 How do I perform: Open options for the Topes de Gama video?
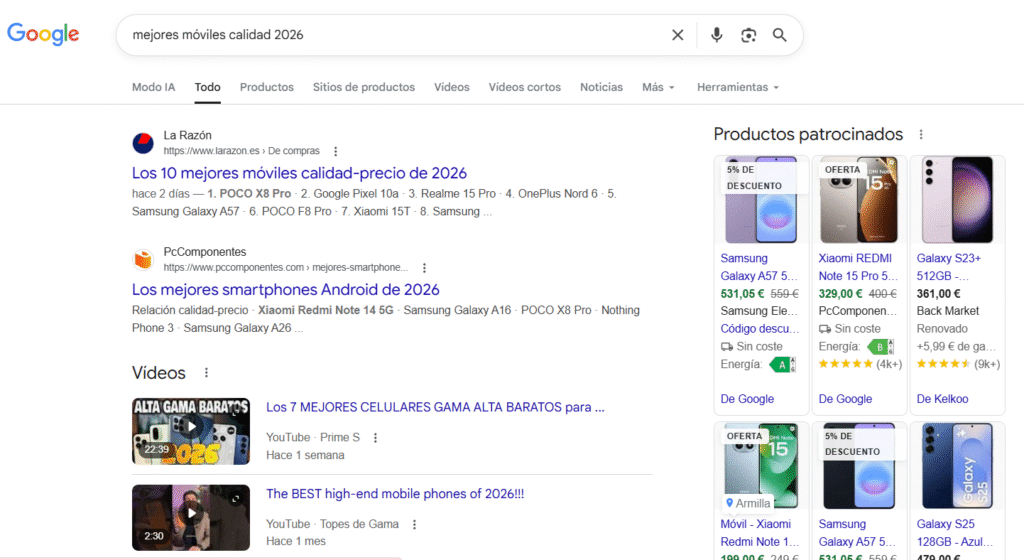(414, 524)
